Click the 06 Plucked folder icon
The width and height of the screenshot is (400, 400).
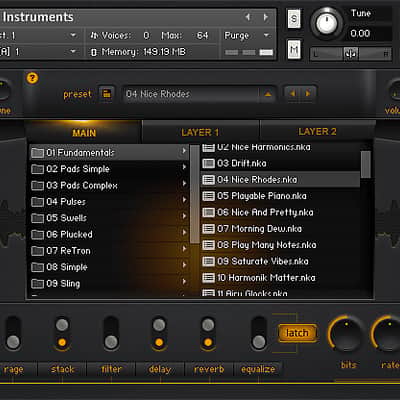pos(37,235)
